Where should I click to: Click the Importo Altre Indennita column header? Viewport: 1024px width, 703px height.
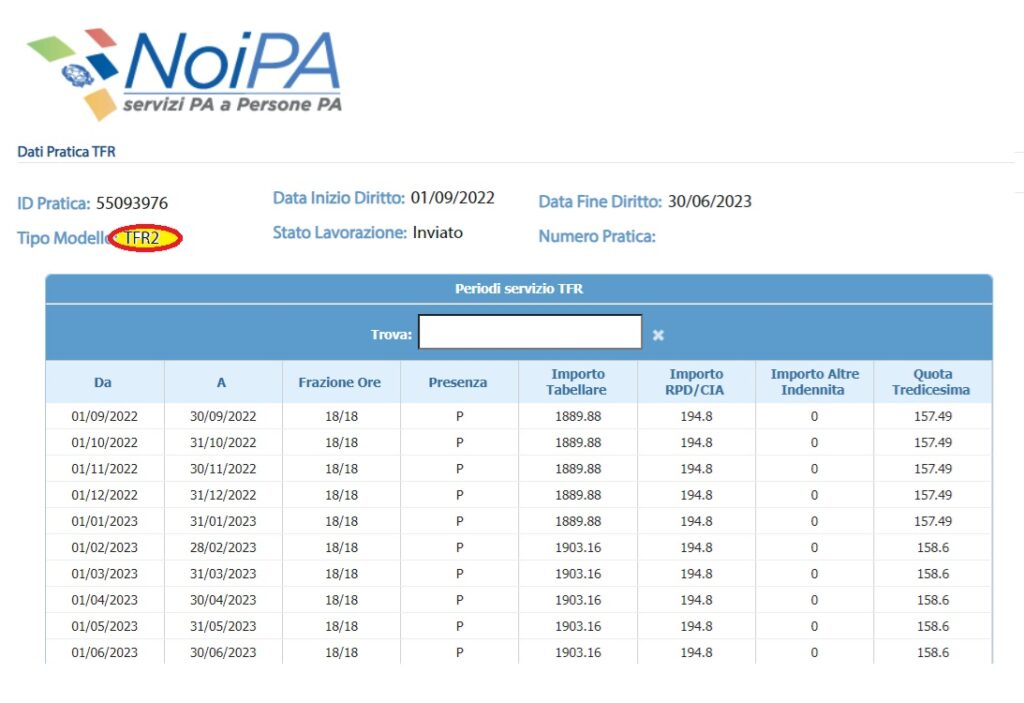[x=814, y=382]
